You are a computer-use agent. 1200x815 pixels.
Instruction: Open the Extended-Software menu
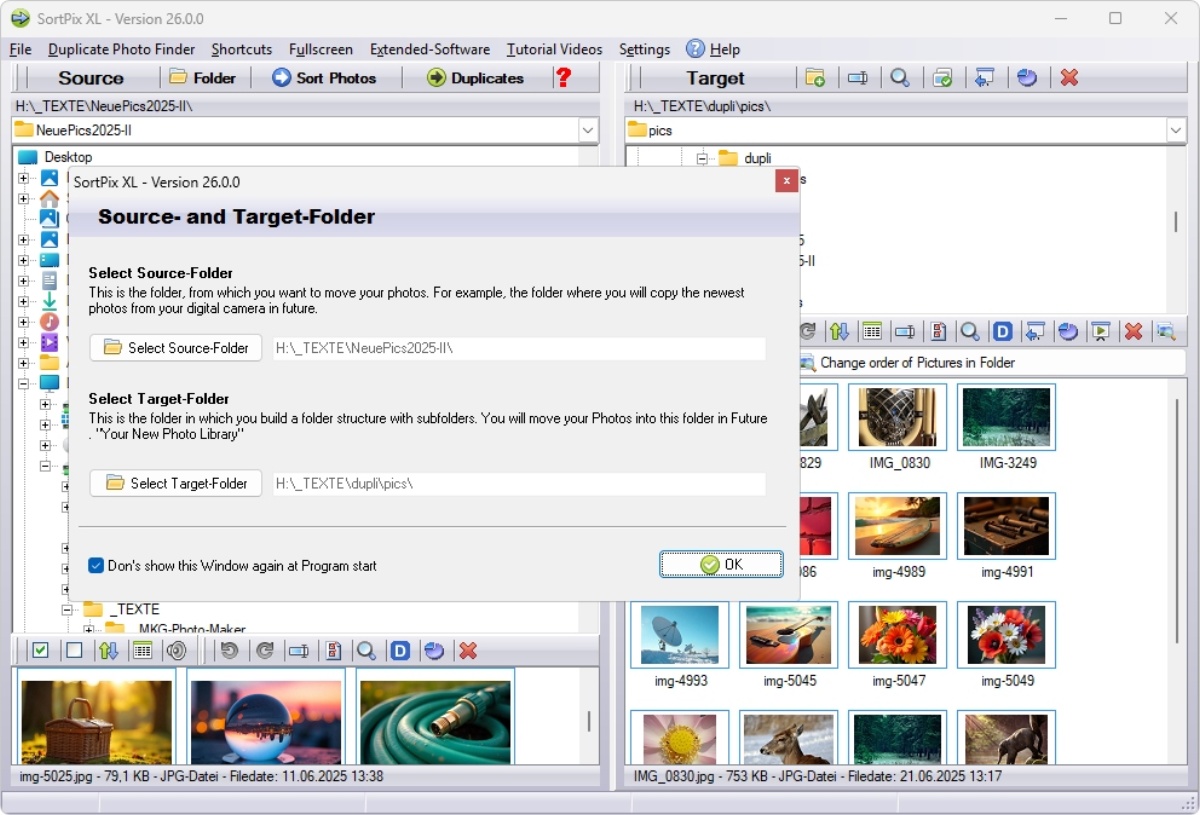click(x=430, y=49)
